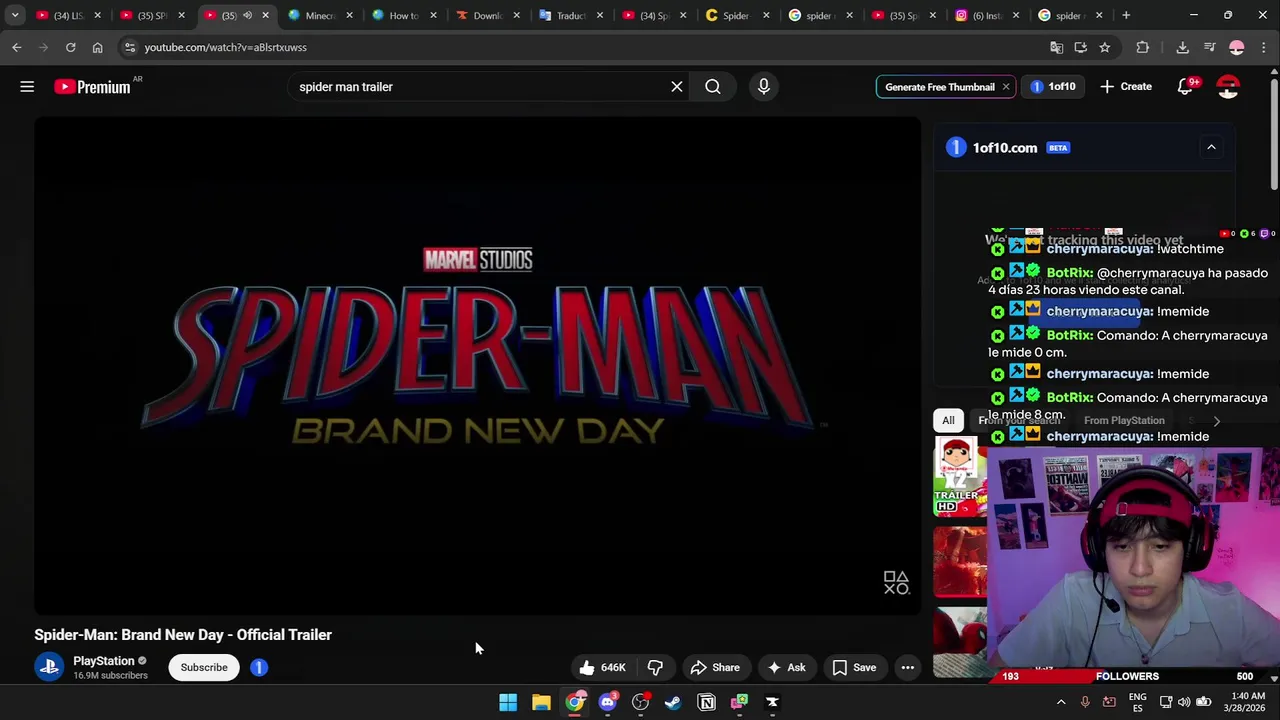Open OBS Studio from taskbar

[x=640, y=702]
